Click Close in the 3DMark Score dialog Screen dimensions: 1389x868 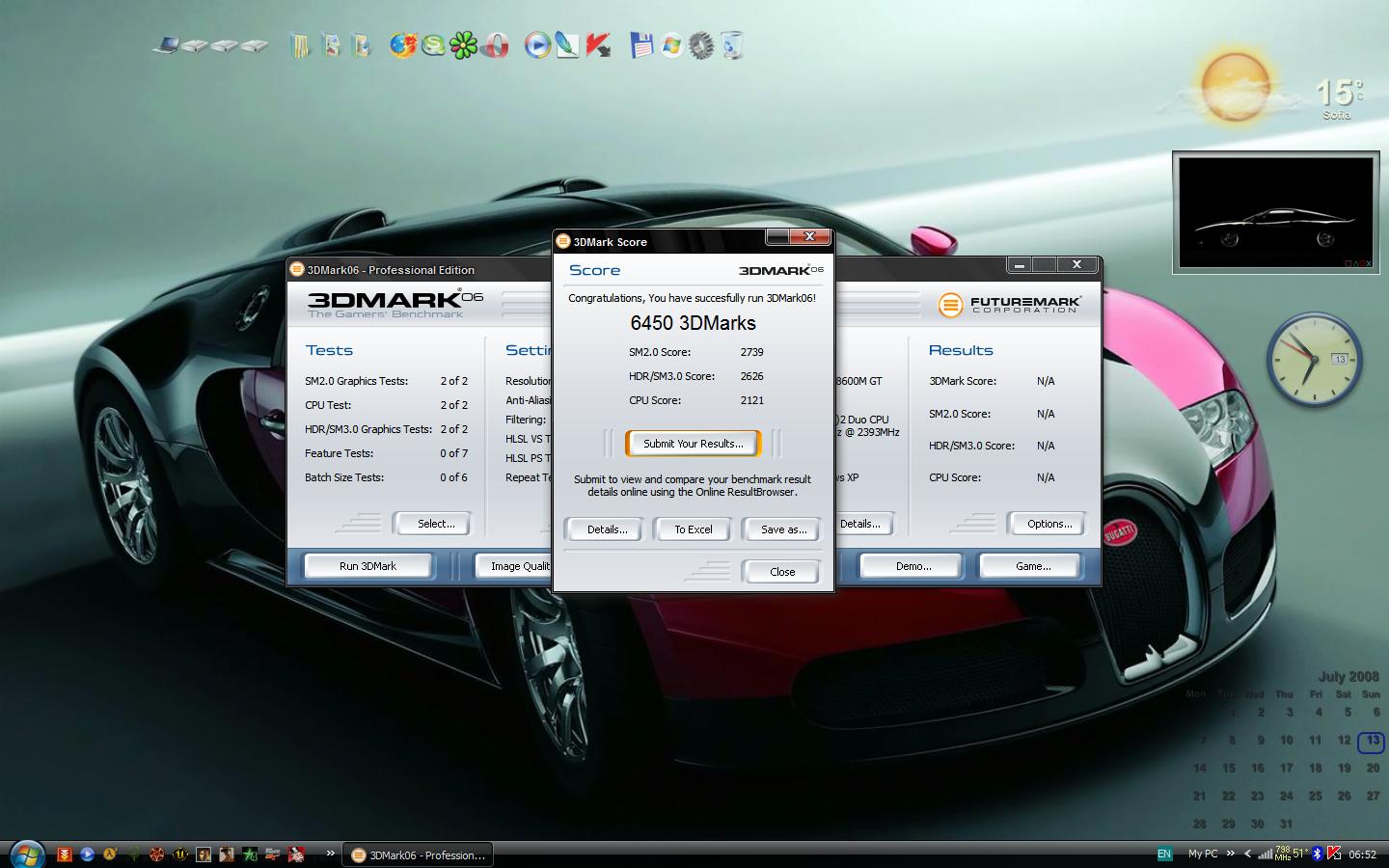pyautogui.click(x=782, y=572)
